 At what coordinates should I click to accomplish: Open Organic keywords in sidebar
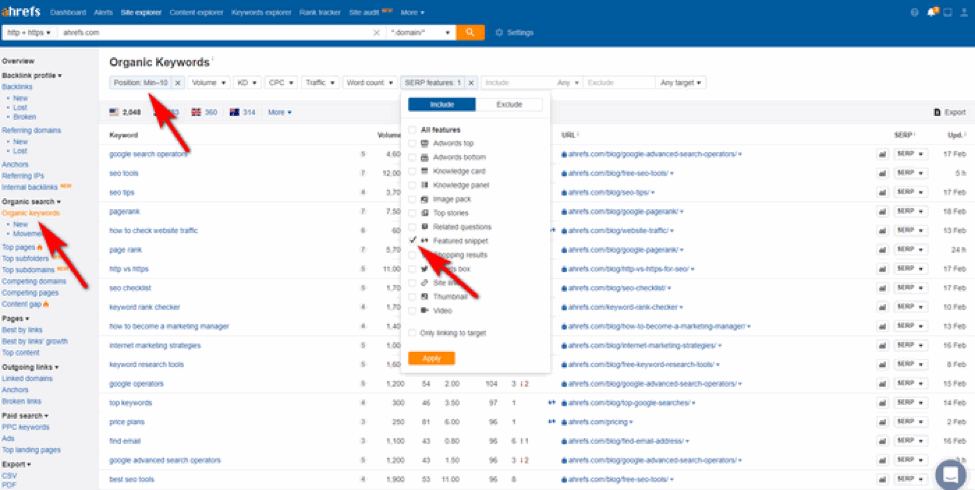click(30, 213)
